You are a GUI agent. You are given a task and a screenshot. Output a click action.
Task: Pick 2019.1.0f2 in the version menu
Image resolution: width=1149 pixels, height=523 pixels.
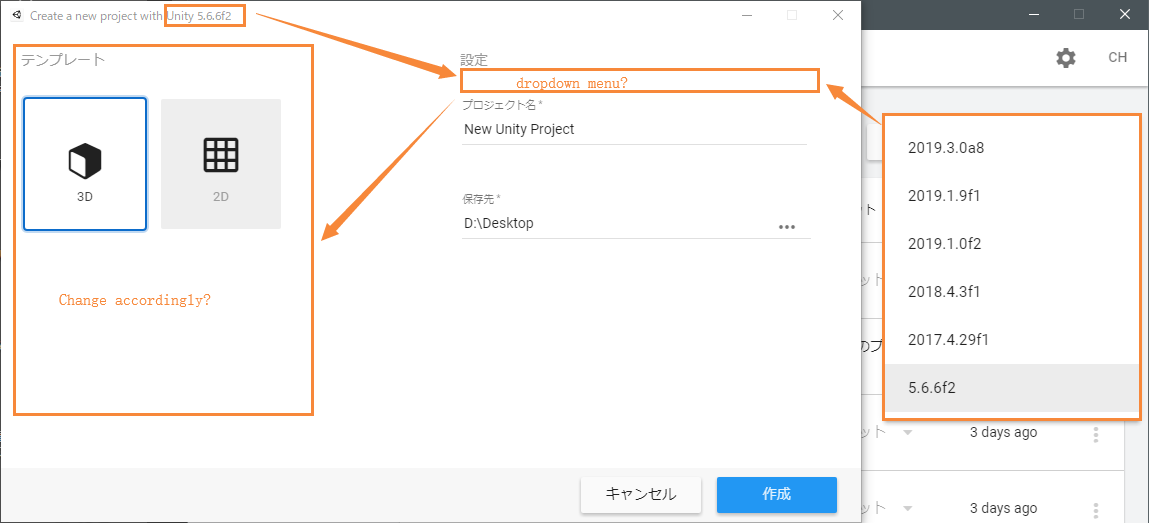(x=1011, y=244)
